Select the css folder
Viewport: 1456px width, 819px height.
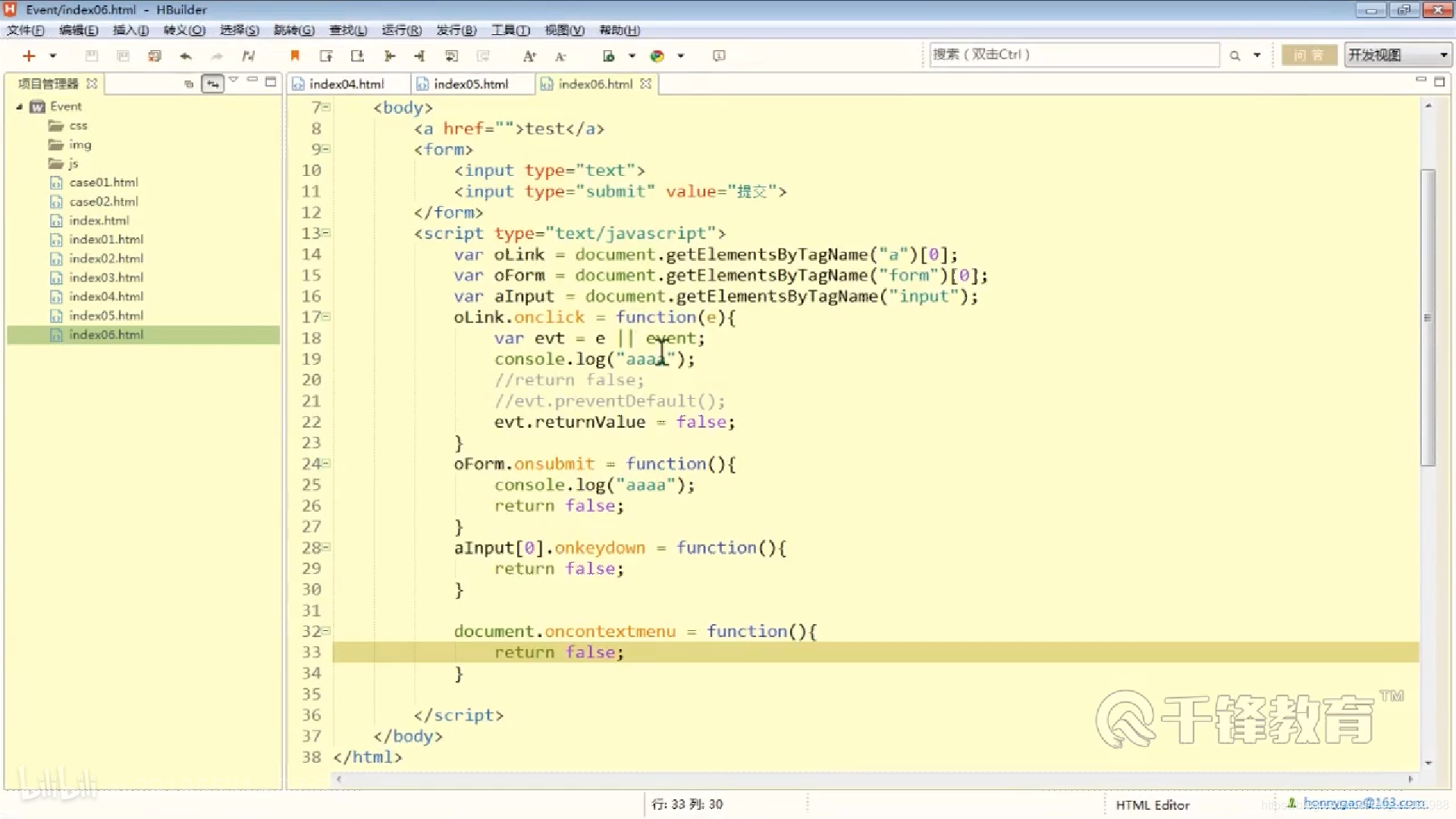(68, 126)
